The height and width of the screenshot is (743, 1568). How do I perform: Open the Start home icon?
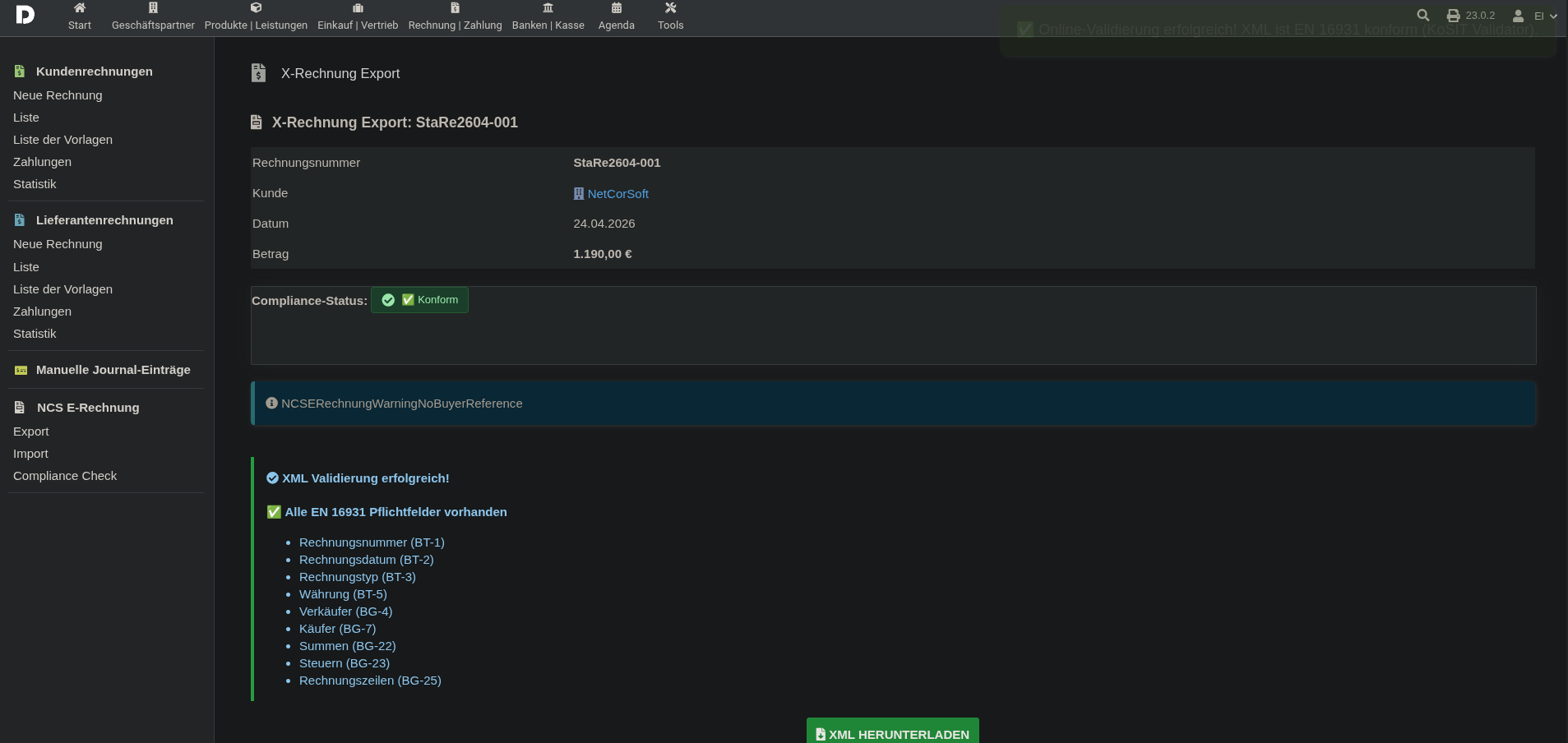pyautogui.click(x=80, y=8)
